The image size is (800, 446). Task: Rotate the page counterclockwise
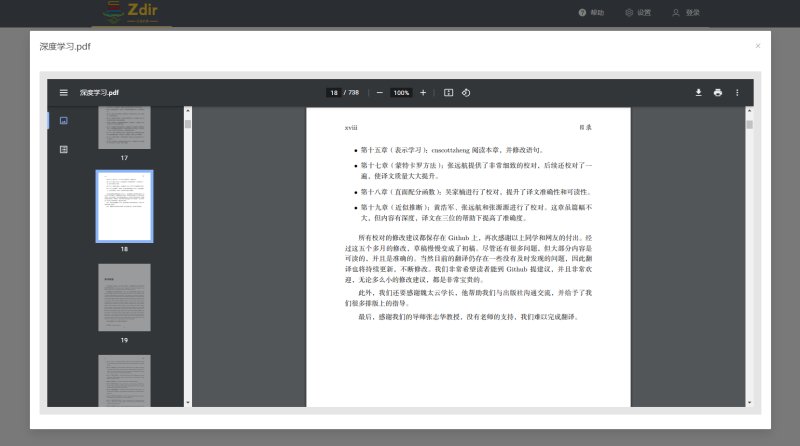[x=466, y=92]
